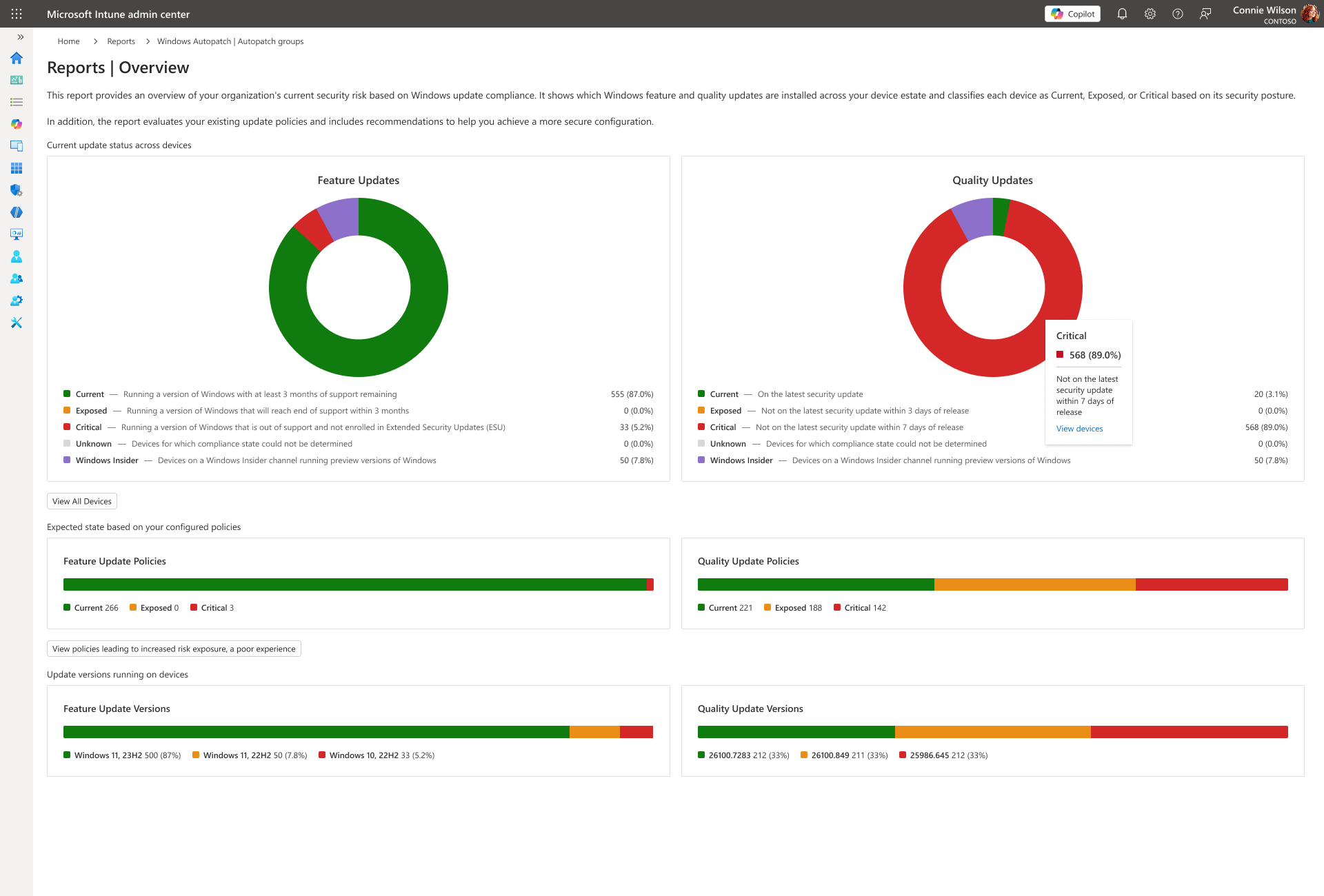The height and width of the screenshot is (896, 1324).
Task: Open the help question mark icon
Action: coord(1177,14)
